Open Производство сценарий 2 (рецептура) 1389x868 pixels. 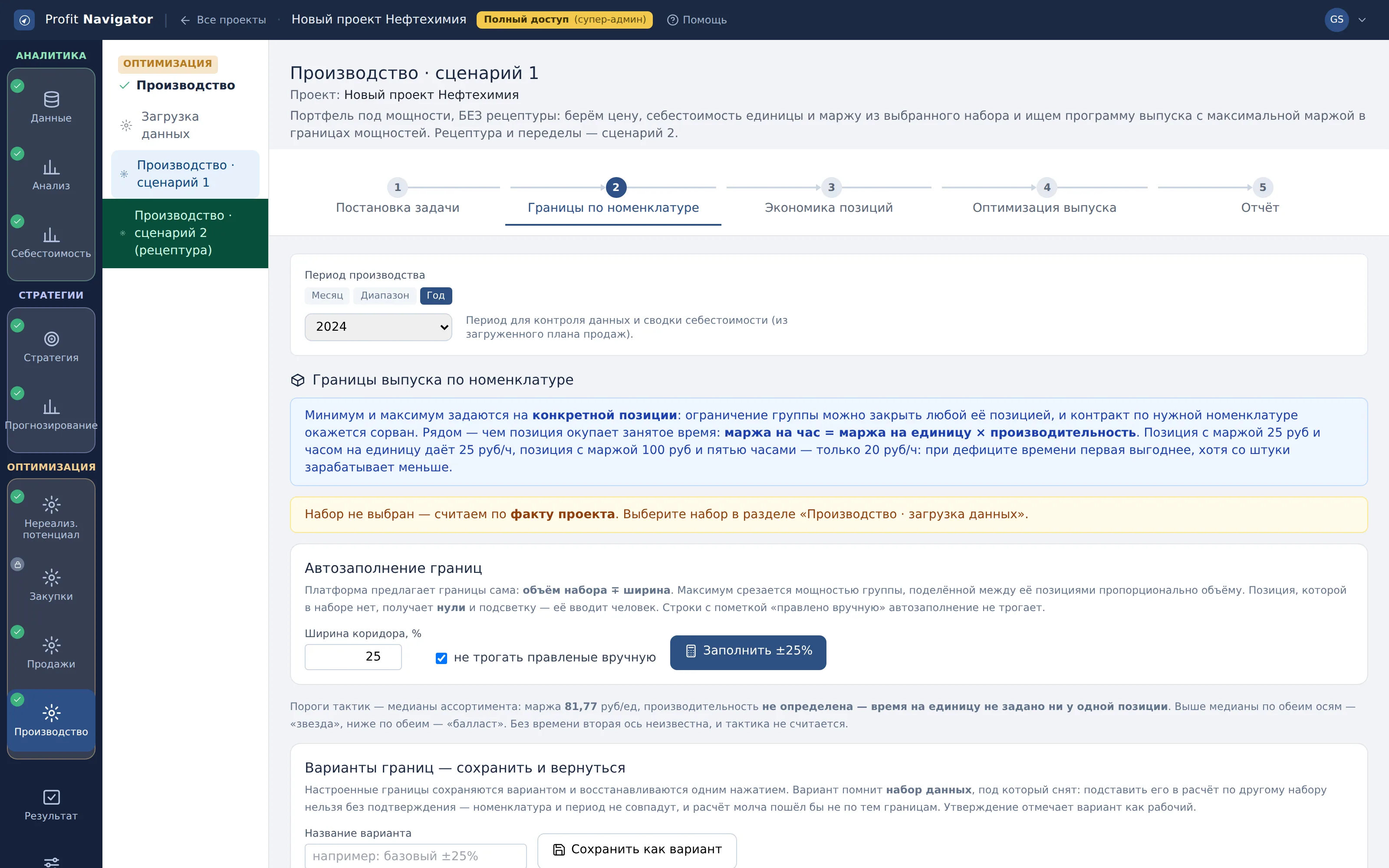tap(185, 233)
